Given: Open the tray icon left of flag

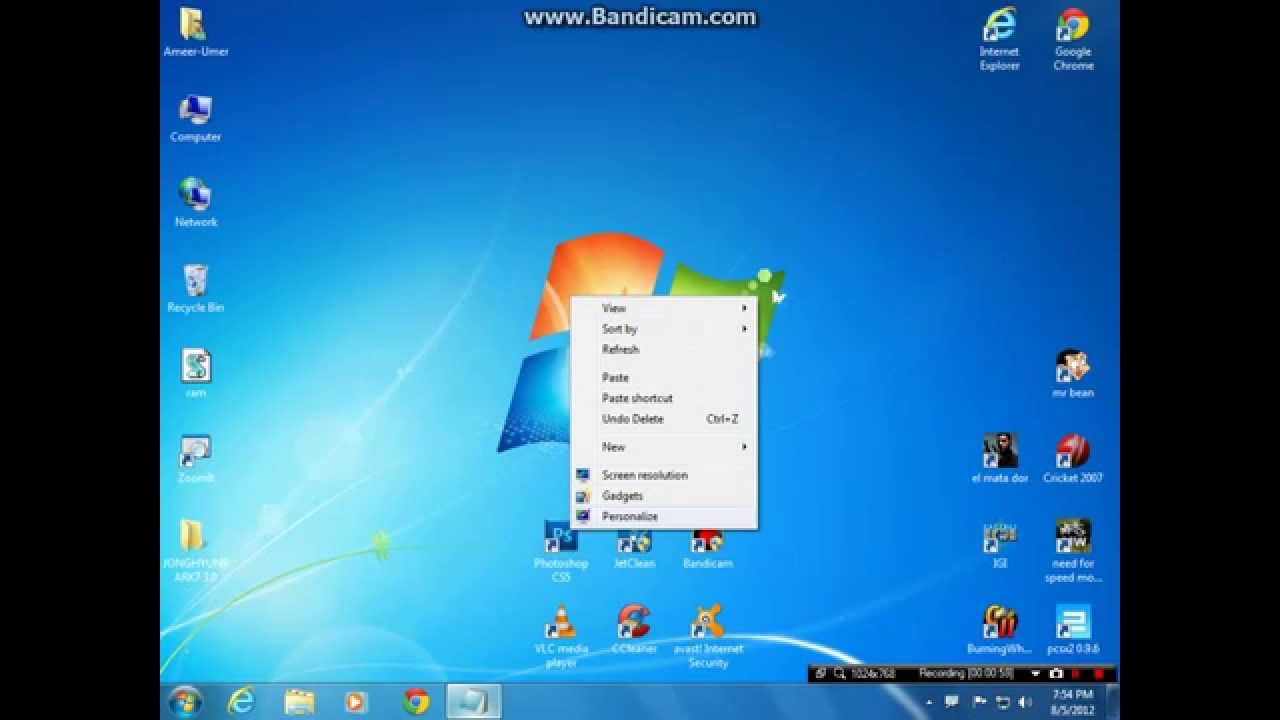Looking at the screenshot, I should 952,702.
